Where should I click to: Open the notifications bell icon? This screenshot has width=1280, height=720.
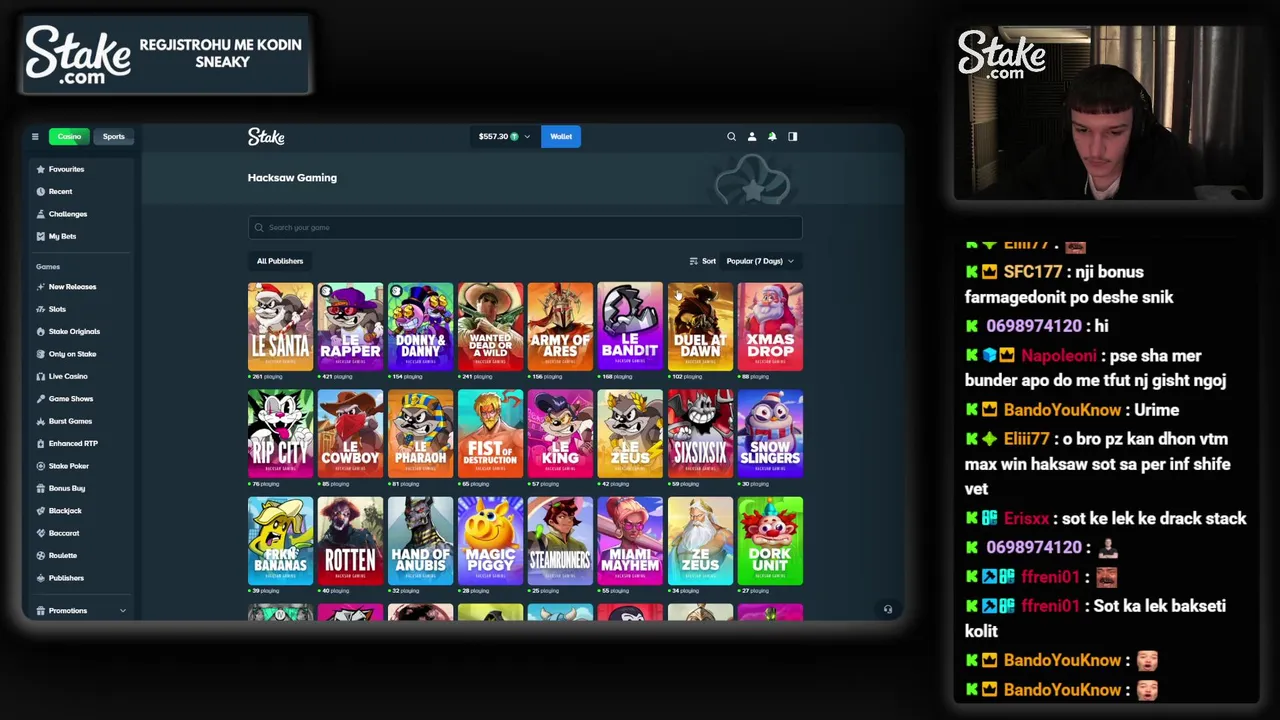click(772, 136)
